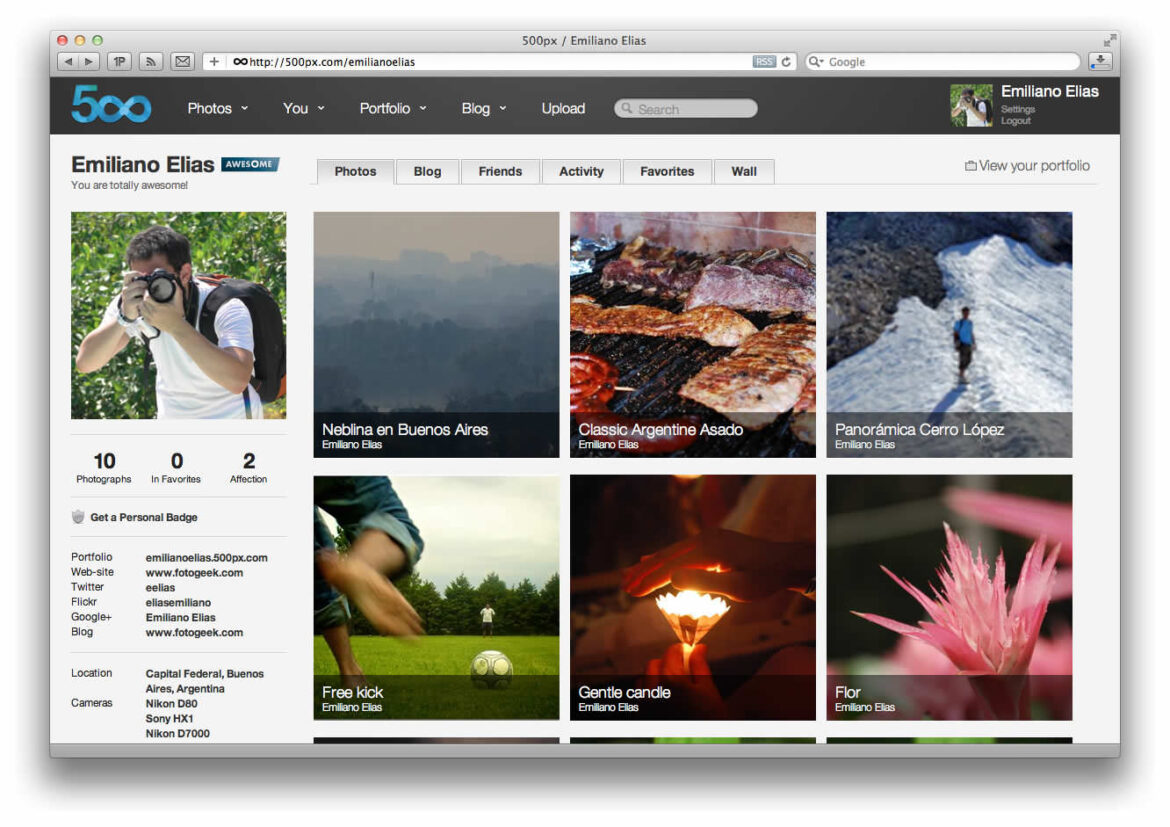Switch to the Favorites tab
Image resolution: width=1170 pixels, height=827 pixels.
pyautogui.click(x=667, y=171)
